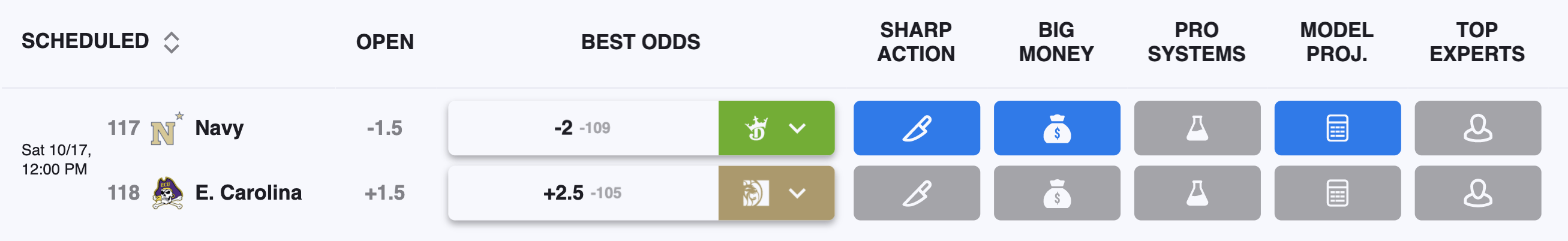The width and height of the screenshot is (1568, 241).
Task: Click E. Carolina's Model Projection calculator icon
Action: coord(1337,193)
